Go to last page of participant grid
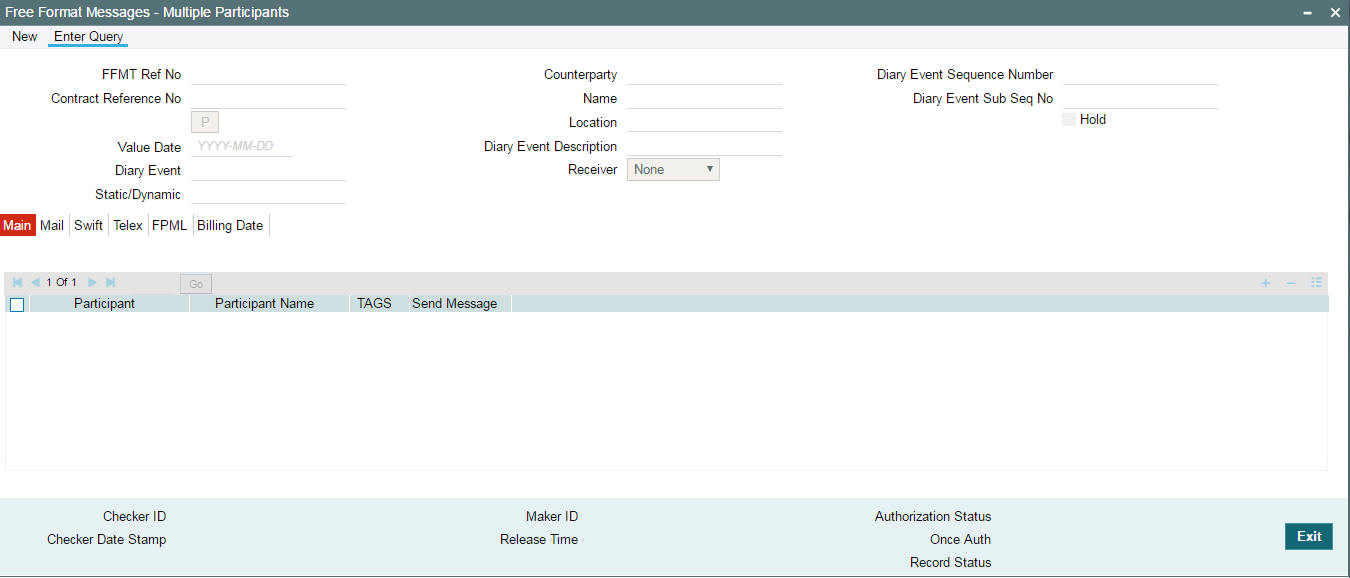This screenshot has width=1350, height=578. [x=110, y=283]
